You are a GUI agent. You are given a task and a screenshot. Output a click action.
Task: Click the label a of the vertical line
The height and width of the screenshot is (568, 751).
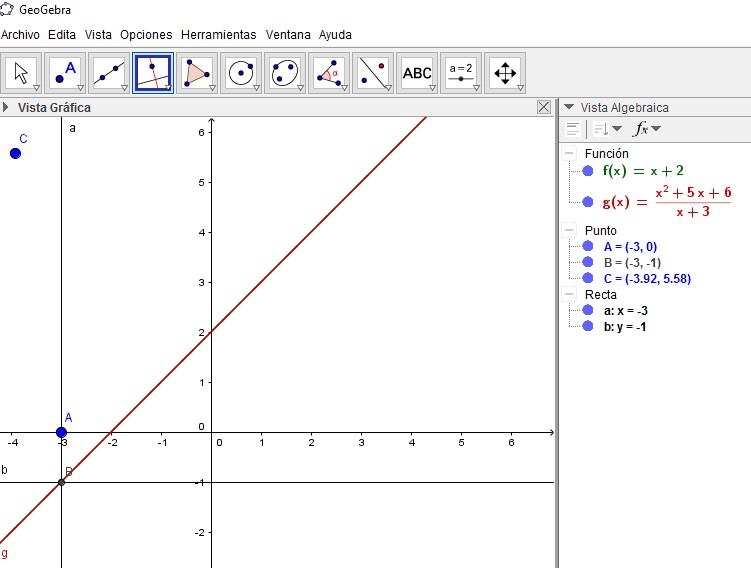coord(72,128)
